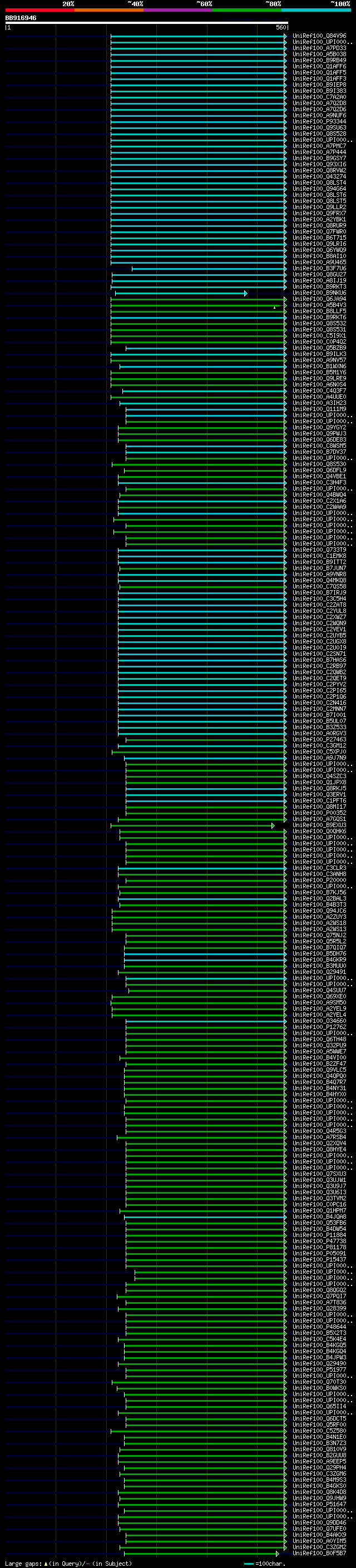Open hit UniRef100_A4UUE0
This screenshot has height=1568, width=356.
coord(319,397)
